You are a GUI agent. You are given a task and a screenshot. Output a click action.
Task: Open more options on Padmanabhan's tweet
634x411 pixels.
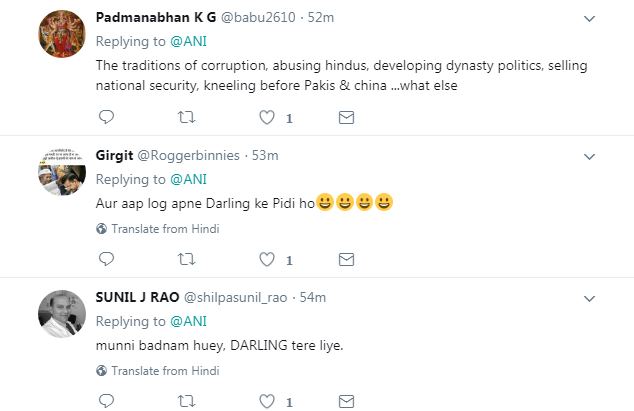coord(590,16)
